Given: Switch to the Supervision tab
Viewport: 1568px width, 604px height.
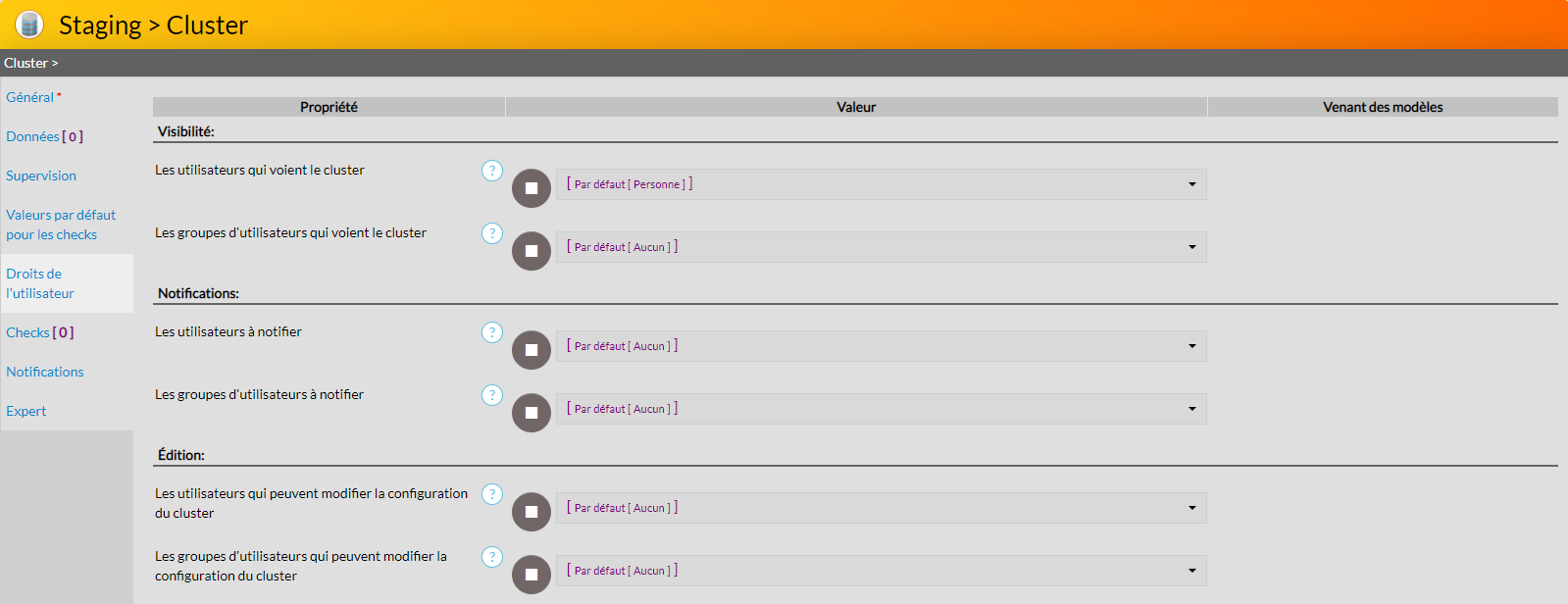Looking at the screenshot, I should point(41,176).
